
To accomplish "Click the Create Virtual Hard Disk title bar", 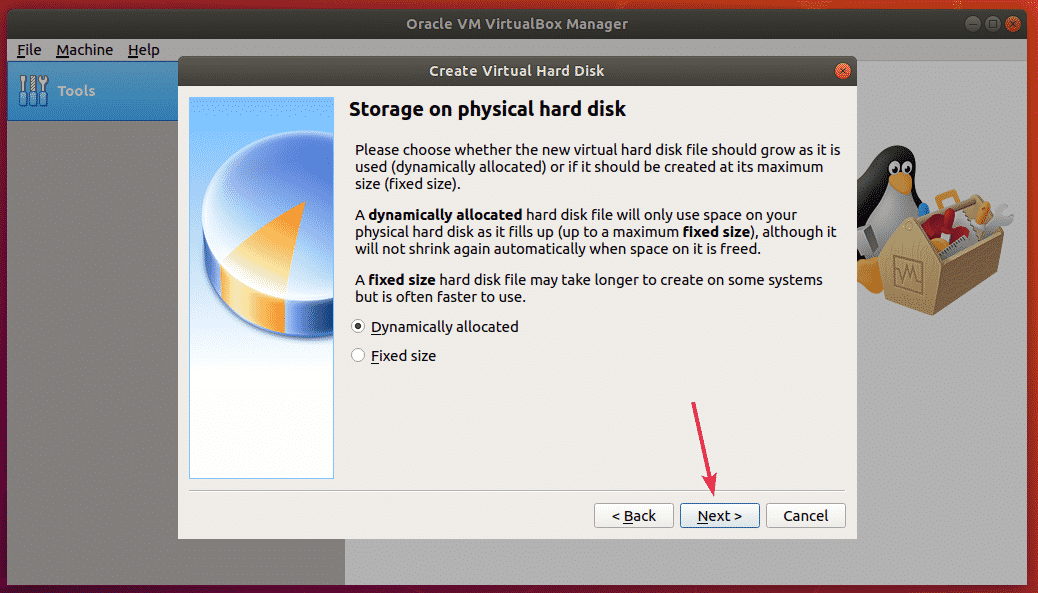I will click(516, 71).
